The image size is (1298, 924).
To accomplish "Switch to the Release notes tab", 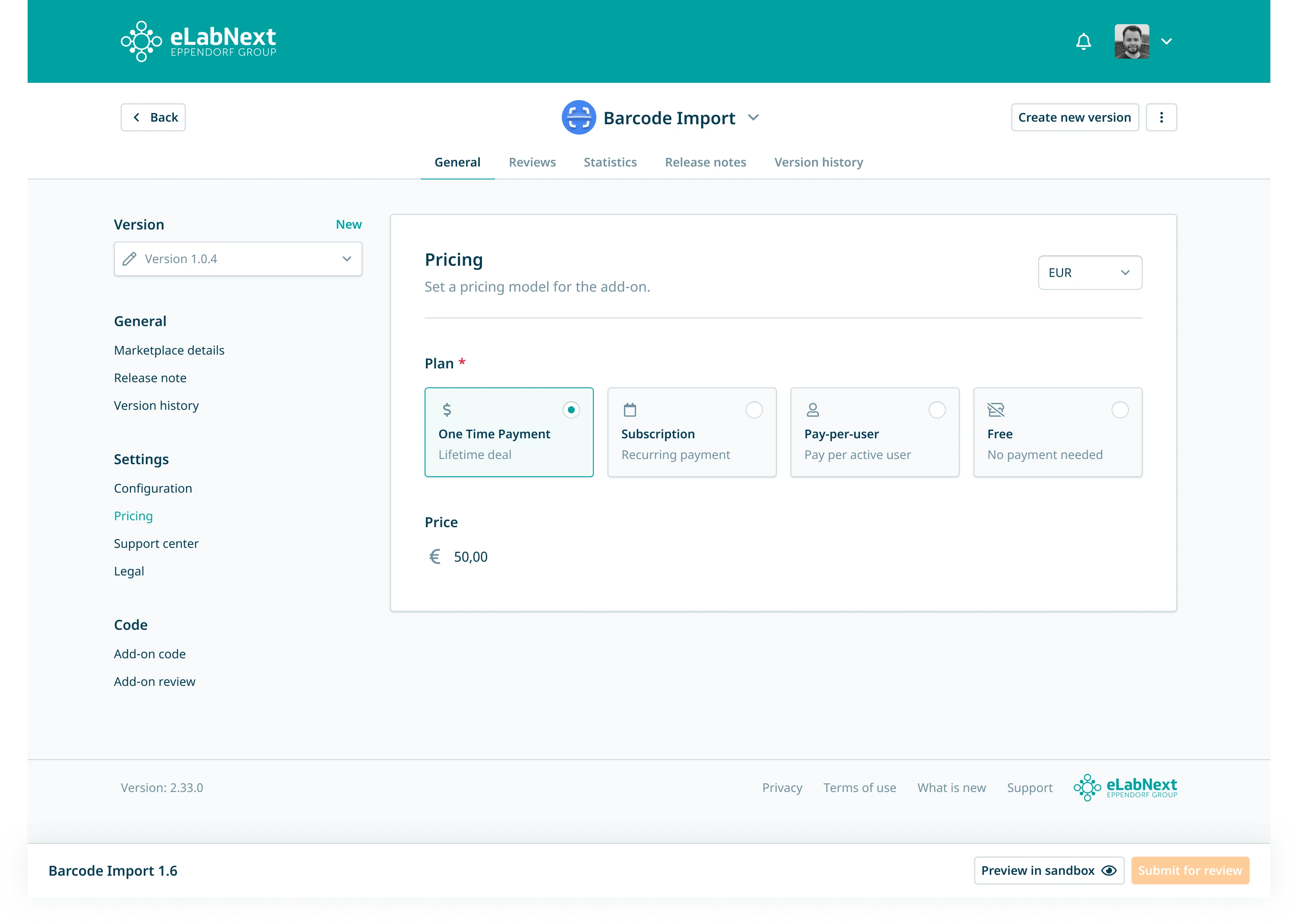I will (x=705, y=162).
